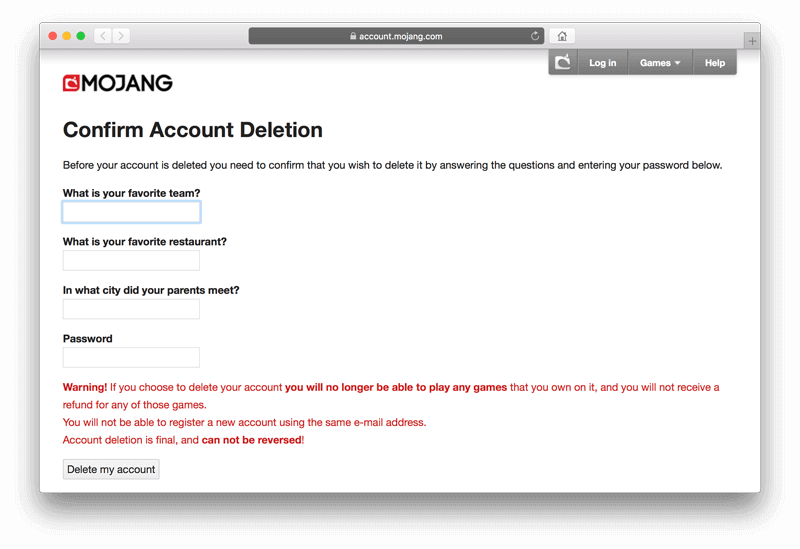
Task: Click the Mojang logo in the page header
Action: coord(118,83)
